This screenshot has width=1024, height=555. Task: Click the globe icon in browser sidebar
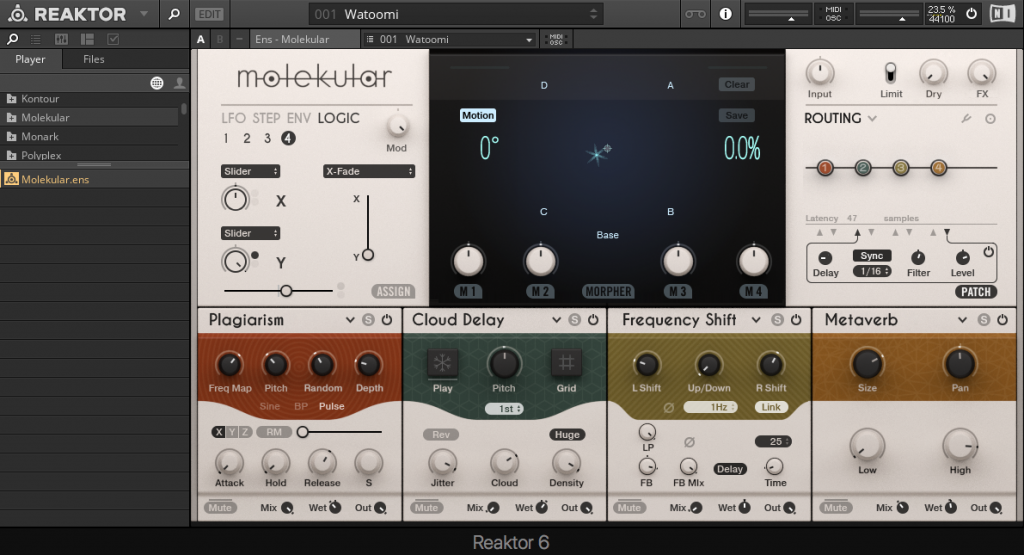point(157,83)
